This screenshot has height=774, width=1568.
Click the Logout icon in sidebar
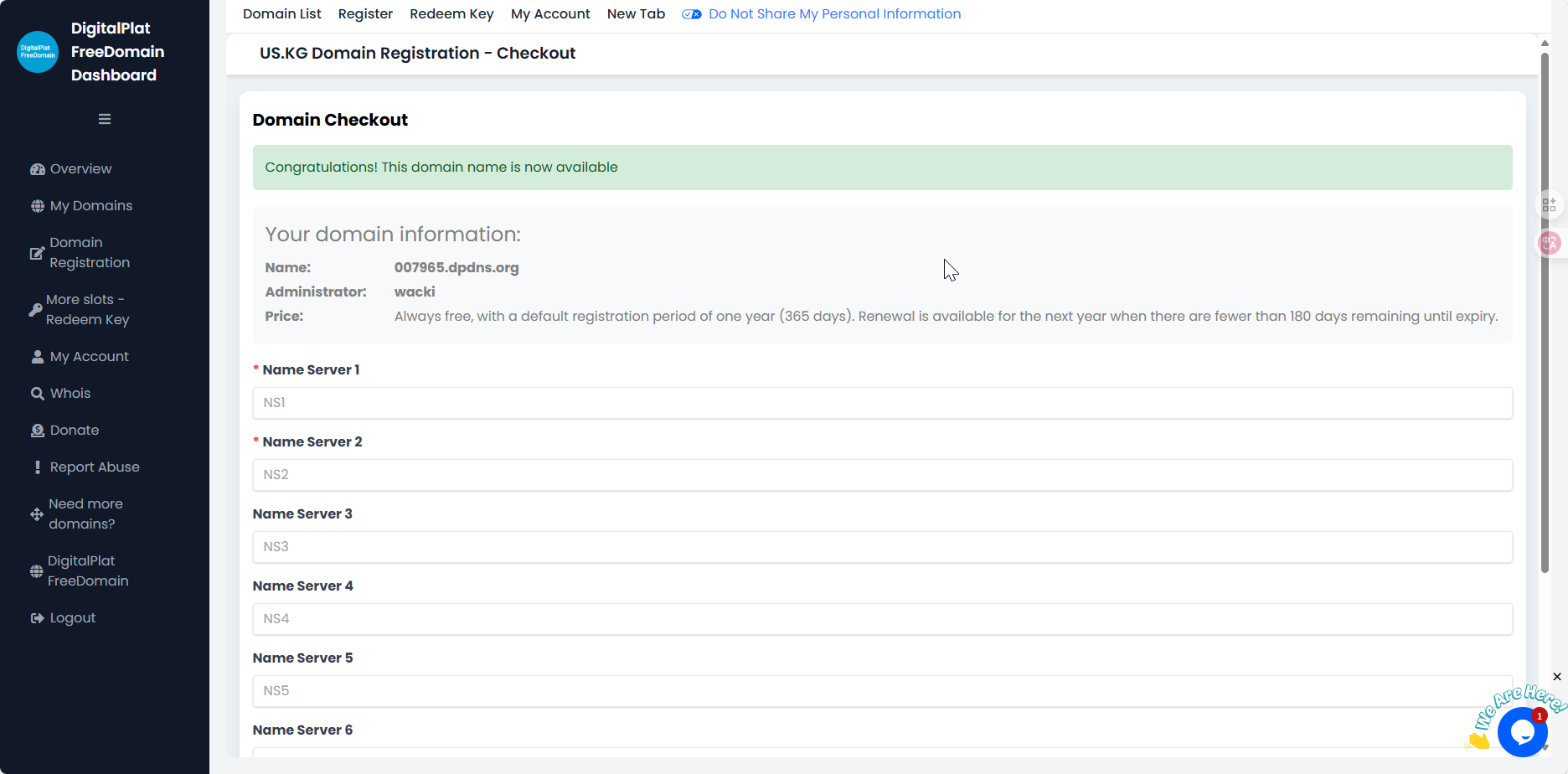click(x=38, y=618)
